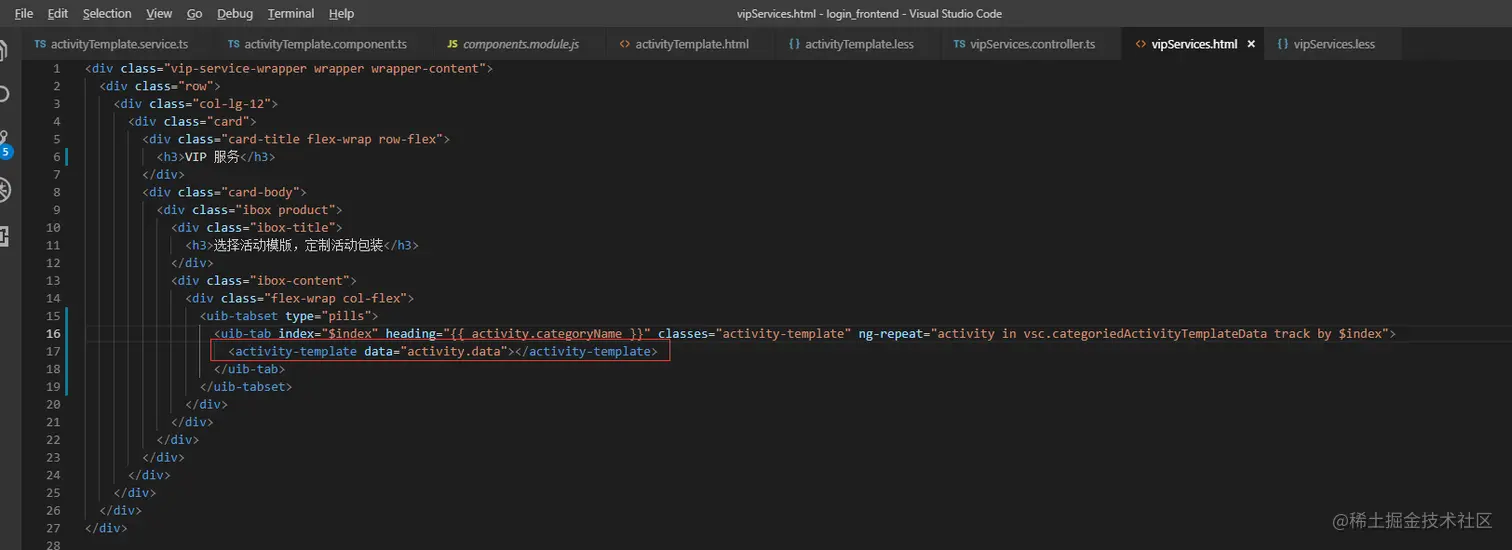Click HTML icon of vipServices.html tab

1141,44
